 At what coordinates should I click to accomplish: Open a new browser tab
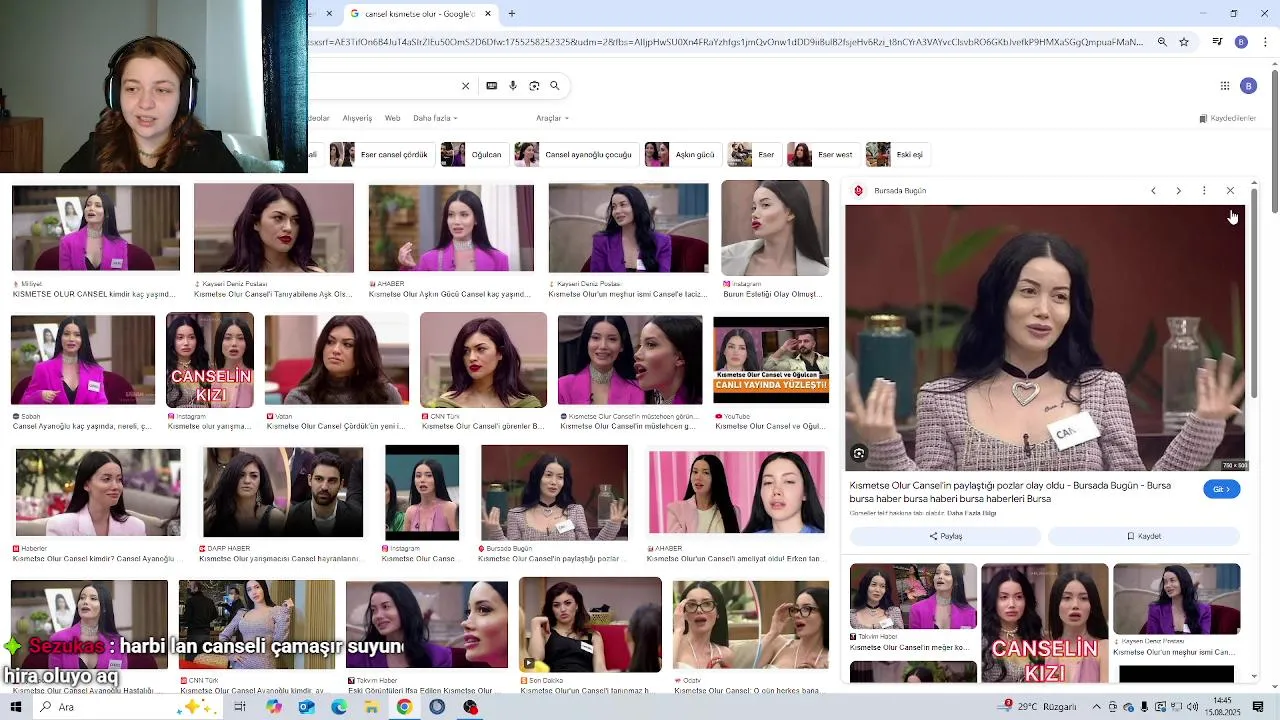(512, 14)
